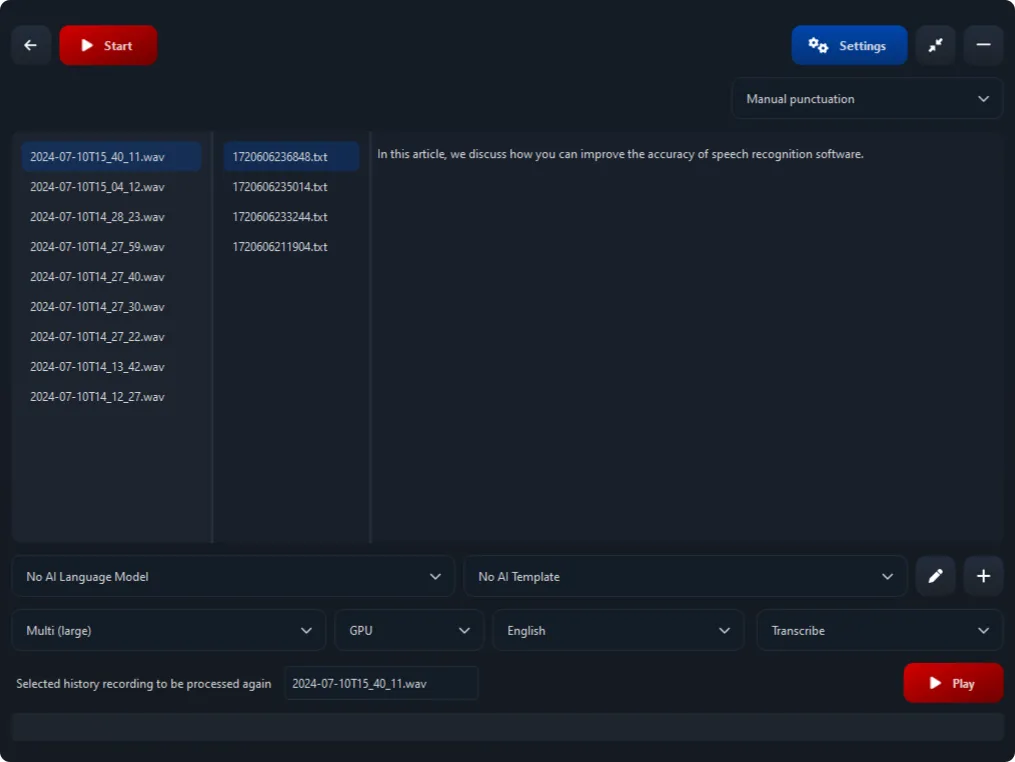Open transcript 1720606211904.txt
This screenshot has width=1015, height=762.
click(x=291, y=247)
